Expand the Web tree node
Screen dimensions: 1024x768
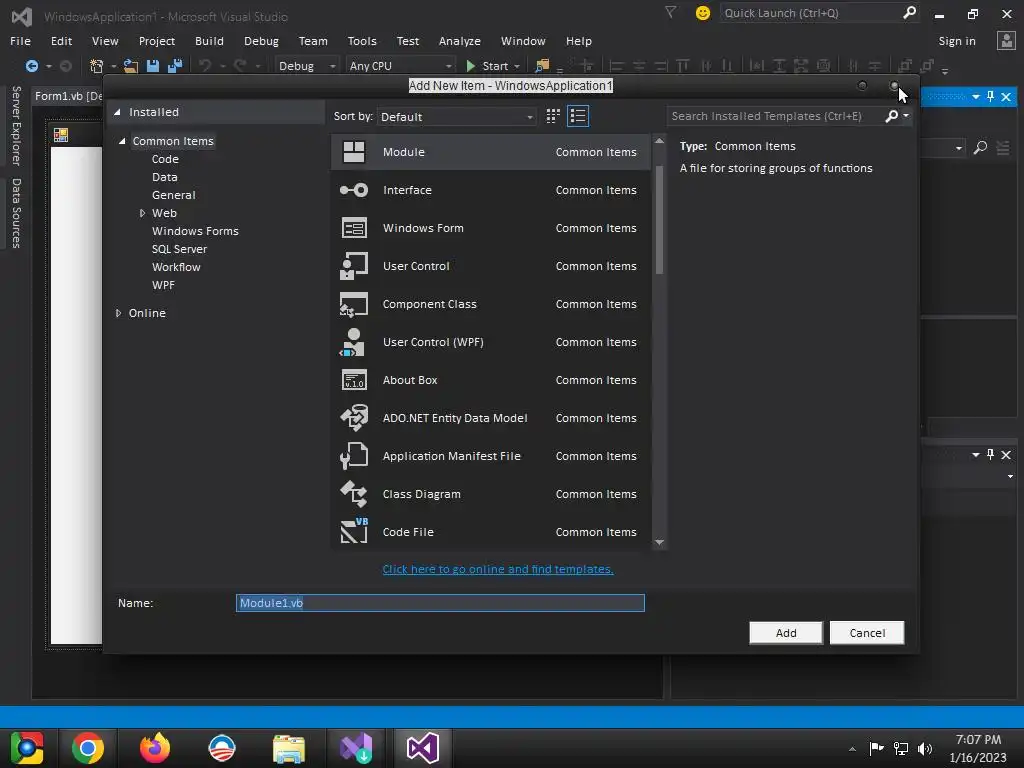tap(142, 213)
